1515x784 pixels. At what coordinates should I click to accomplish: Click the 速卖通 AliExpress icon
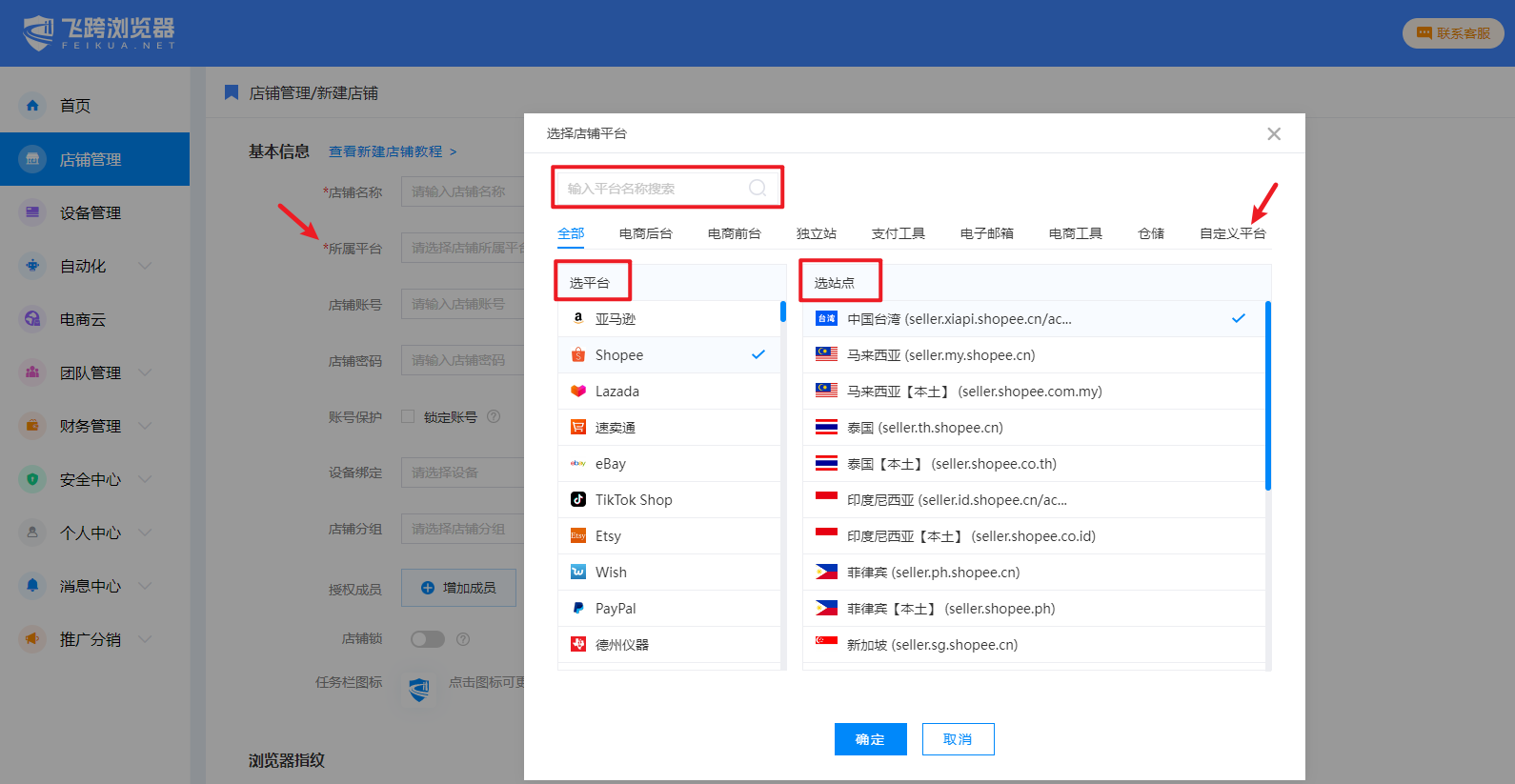[578, 427]
